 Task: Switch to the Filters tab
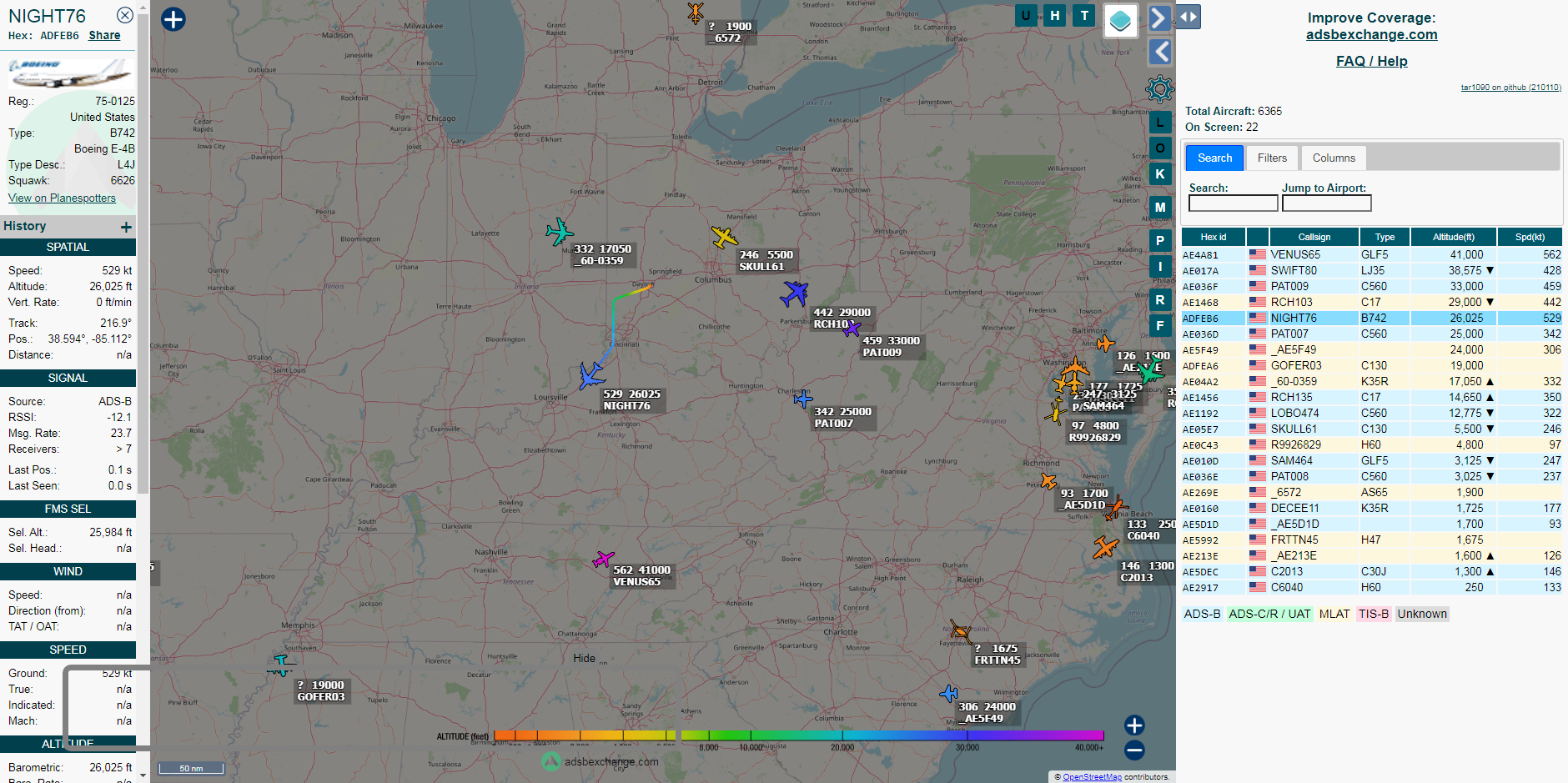pos(1272,158)
